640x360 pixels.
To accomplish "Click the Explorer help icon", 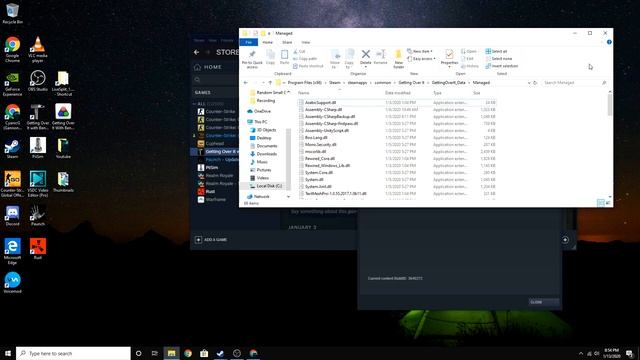I will (x=609, y=42).
